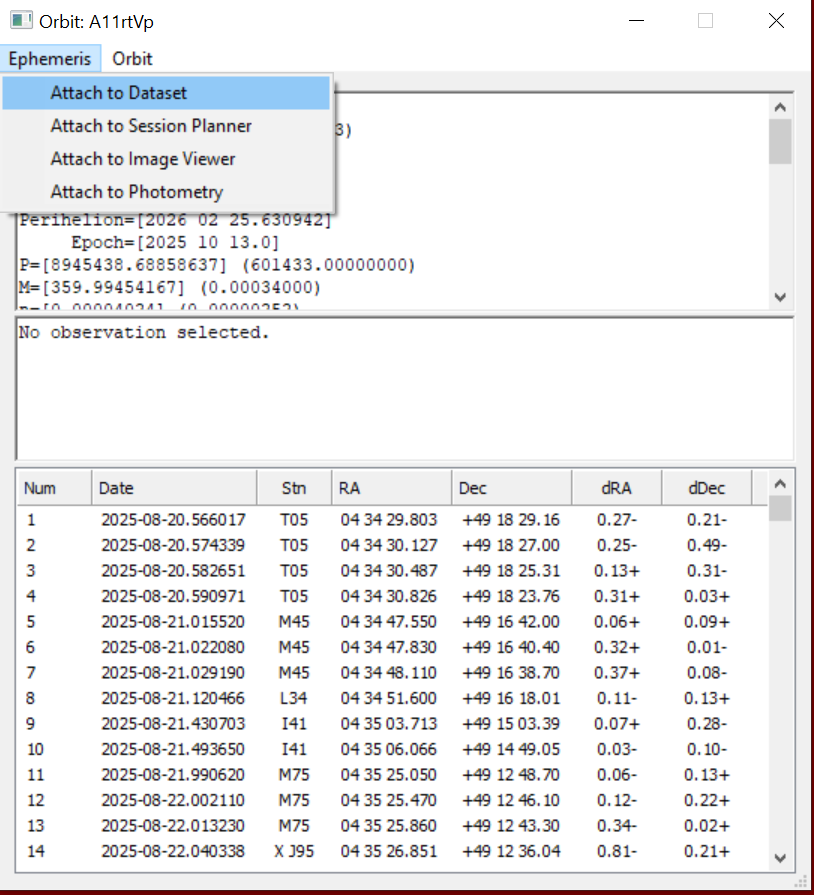Click the dRA column header
The width and height of the screenshot is (814, 895).
[614, 489]
